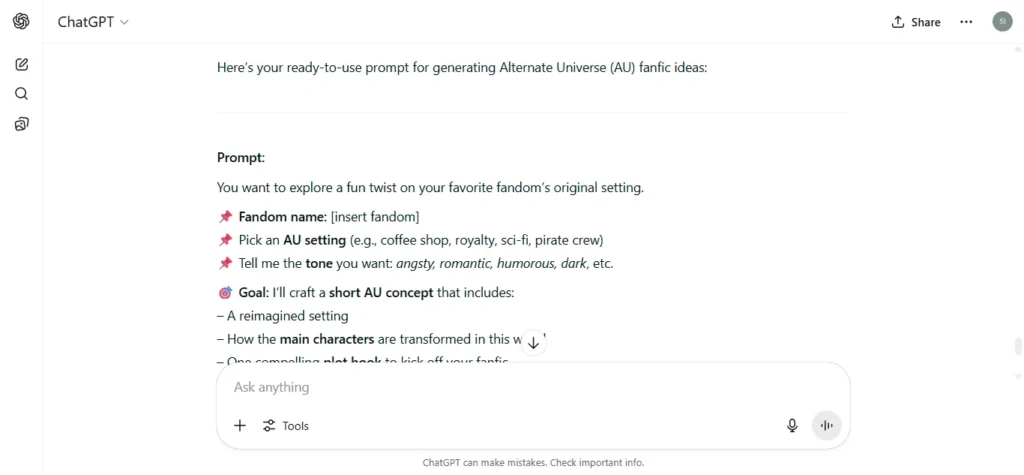Viewport: 1024px width, 475px height.
Task: Expand the ChatGPT model dropdown
Action: pos(93,22)
